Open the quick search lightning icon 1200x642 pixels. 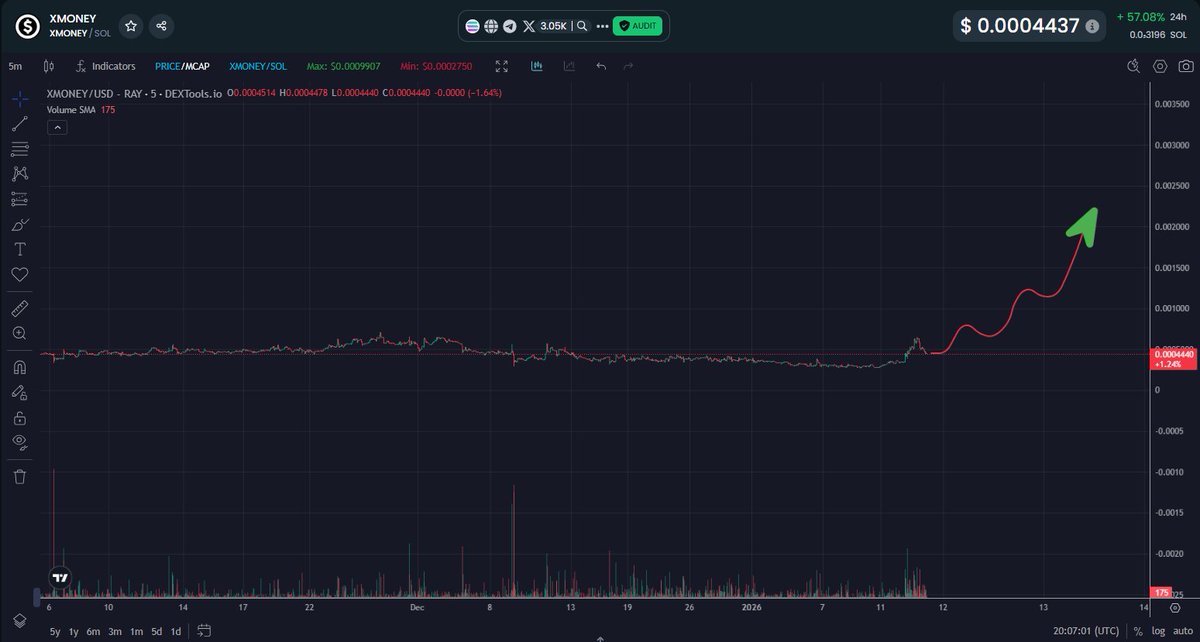[1133, 66]
